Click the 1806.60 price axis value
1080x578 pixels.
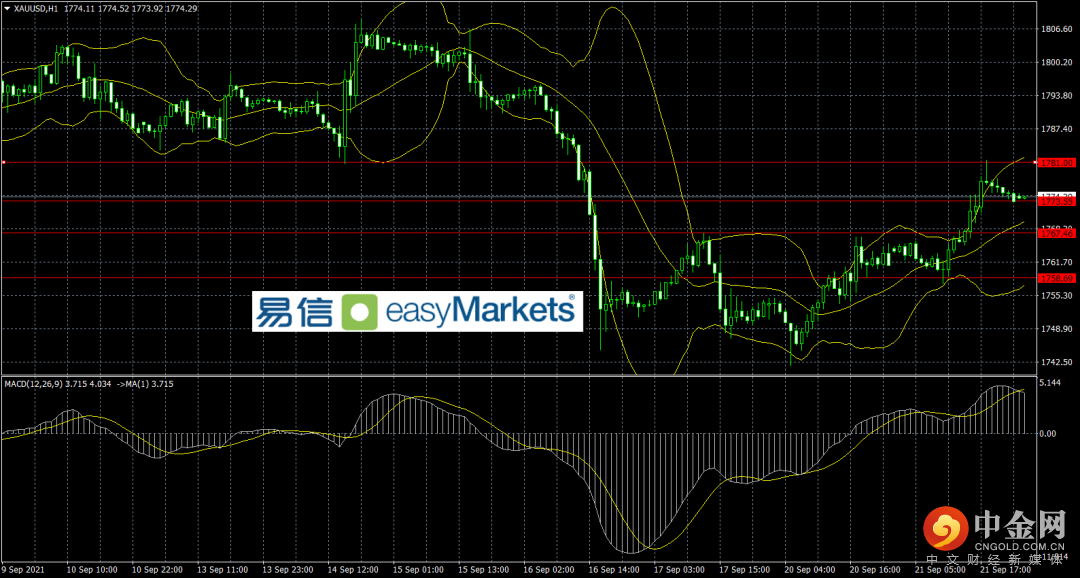[1057, 29]
